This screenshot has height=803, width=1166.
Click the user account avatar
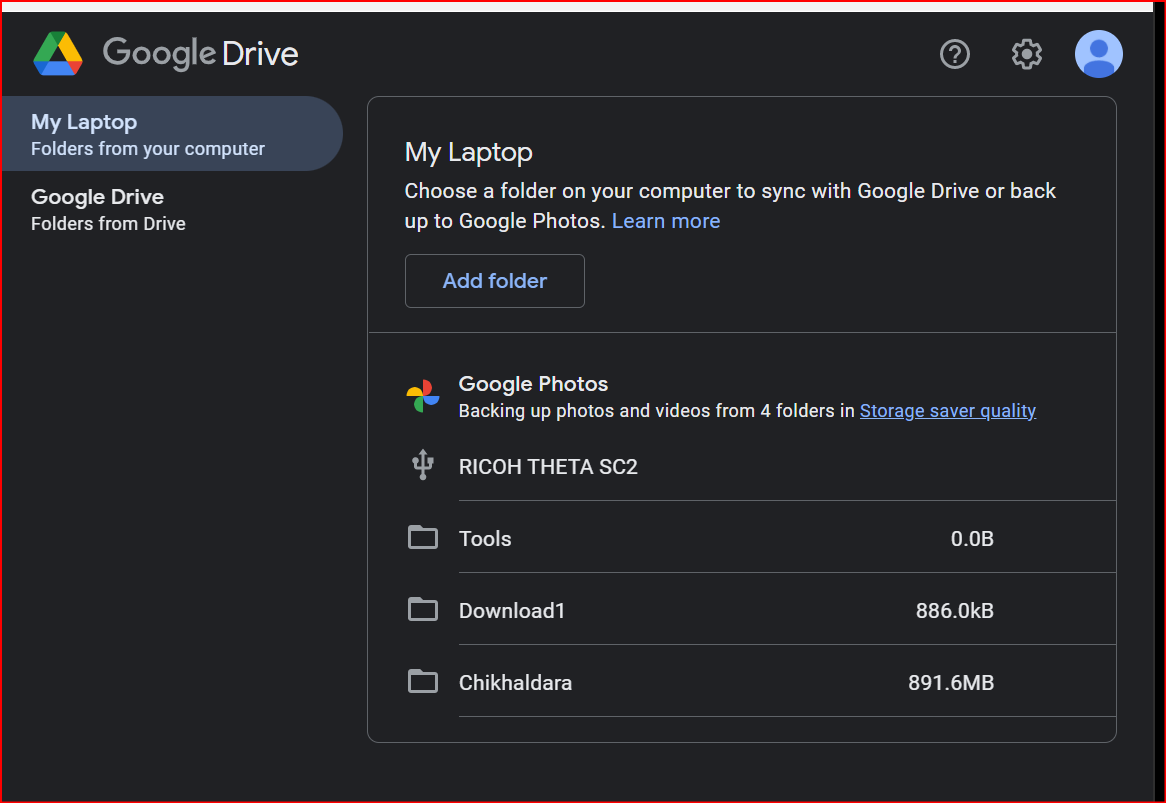pos(1098,54)
